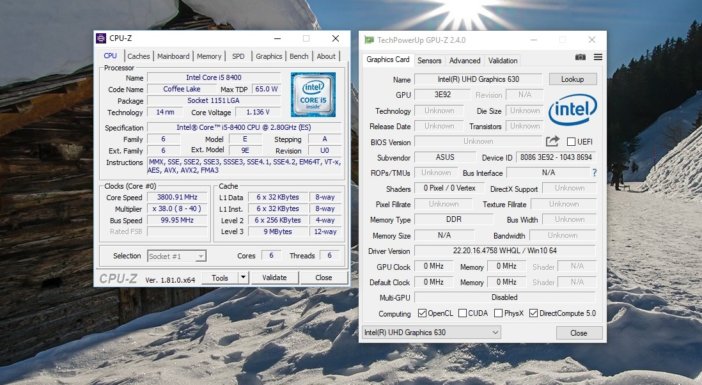Screen dimensions: 702x385
Task: Click the Instructions list in CPU-Z
Action: pyautogui.click(x=244, y=166)
